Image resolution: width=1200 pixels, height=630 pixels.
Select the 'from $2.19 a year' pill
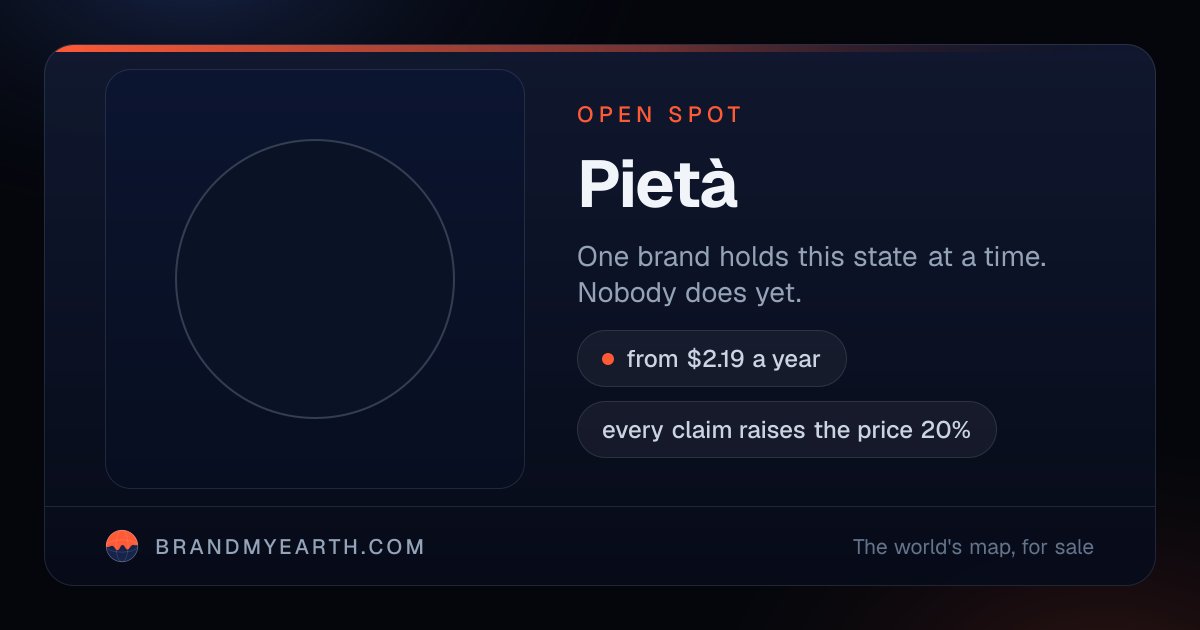(712, 359)
